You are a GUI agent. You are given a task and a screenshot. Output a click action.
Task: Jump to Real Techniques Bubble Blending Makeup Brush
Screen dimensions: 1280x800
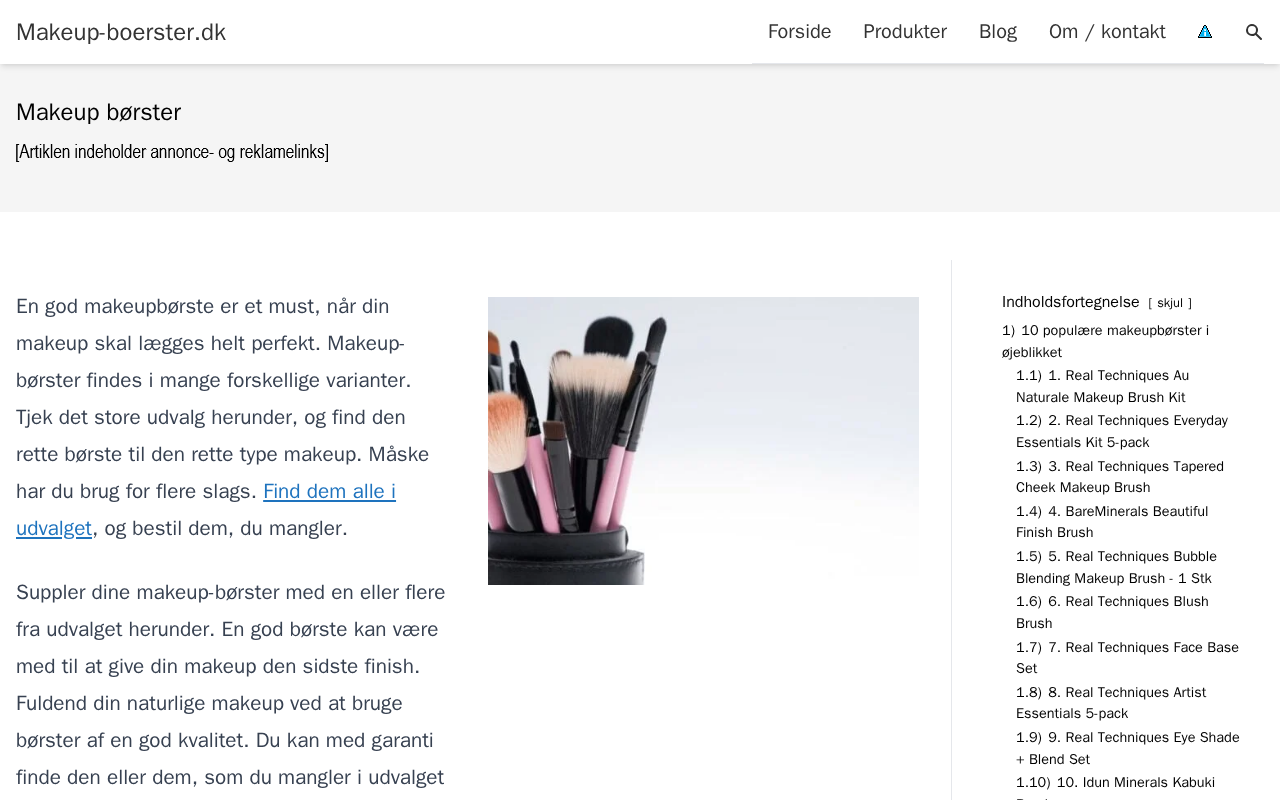(1116, 567)
